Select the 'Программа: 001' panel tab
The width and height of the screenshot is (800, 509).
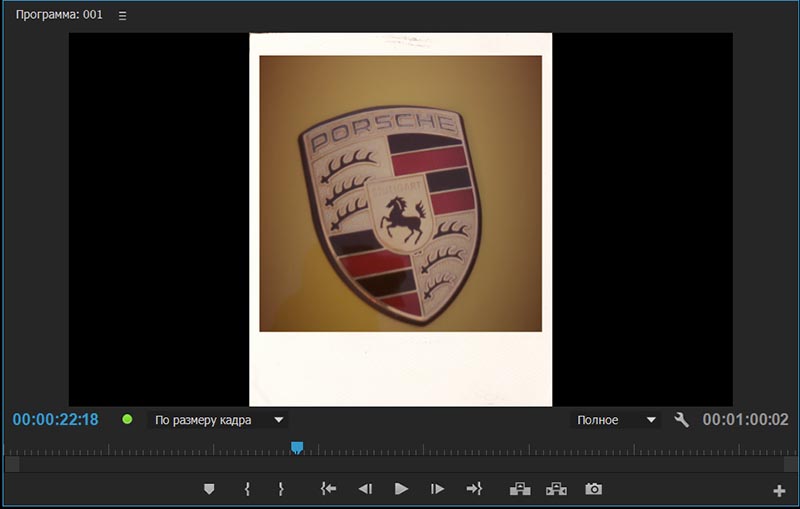pyautogui.click(x=59, y=15)
